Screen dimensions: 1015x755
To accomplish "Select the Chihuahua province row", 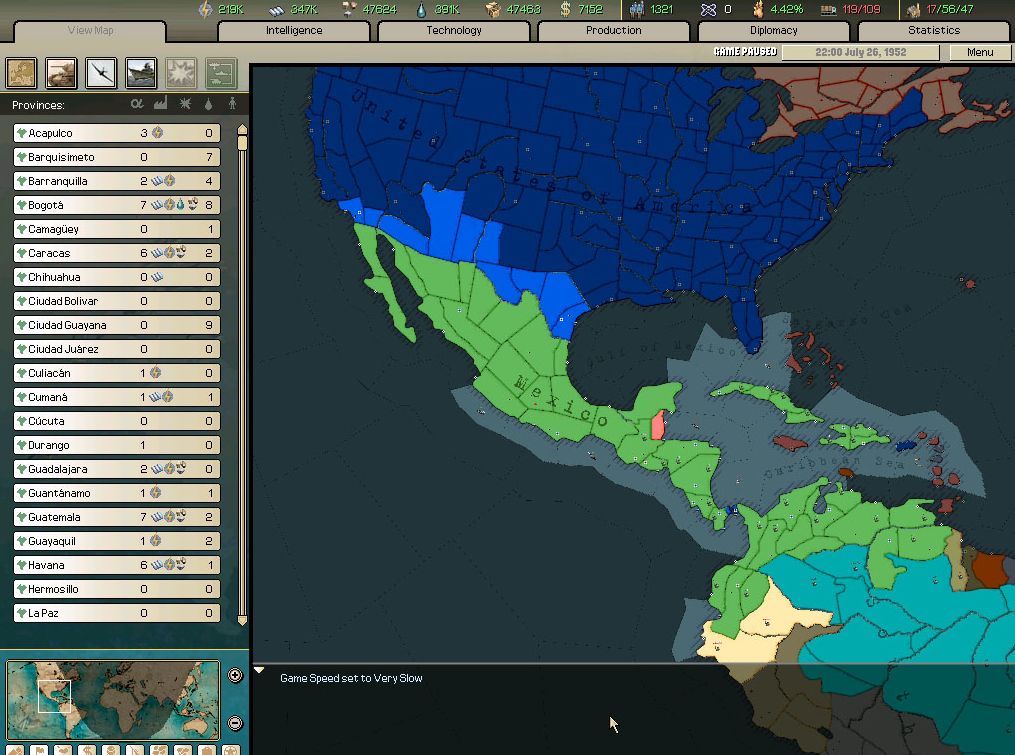I will coord(117,276).
